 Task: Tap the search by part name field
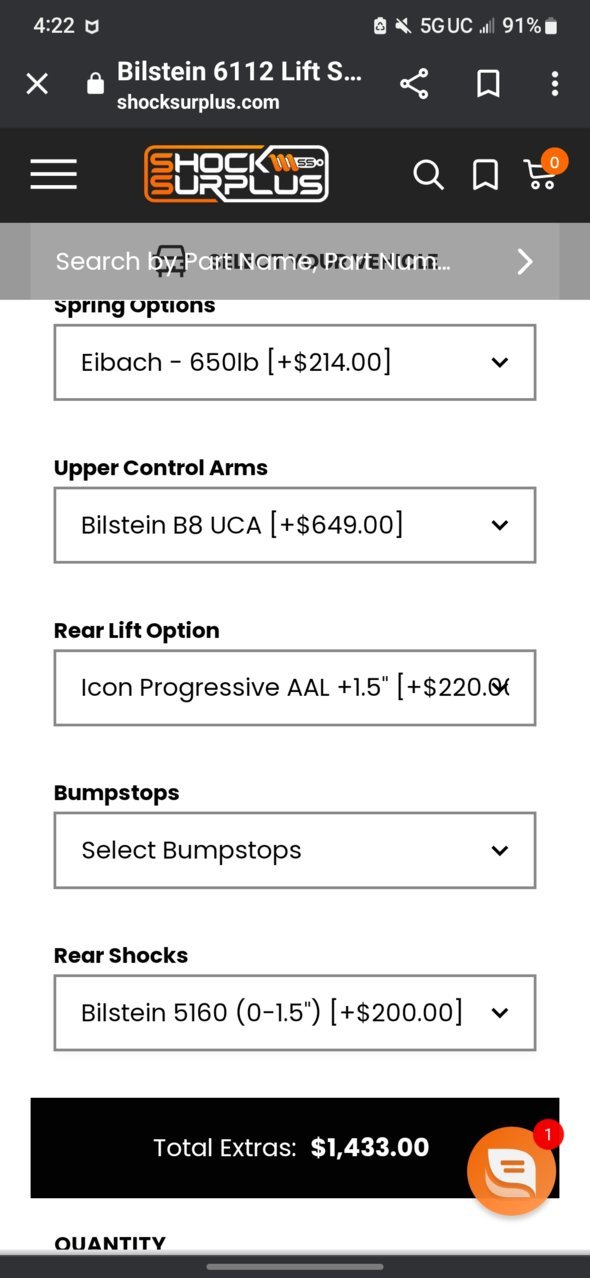pos(252,262)
